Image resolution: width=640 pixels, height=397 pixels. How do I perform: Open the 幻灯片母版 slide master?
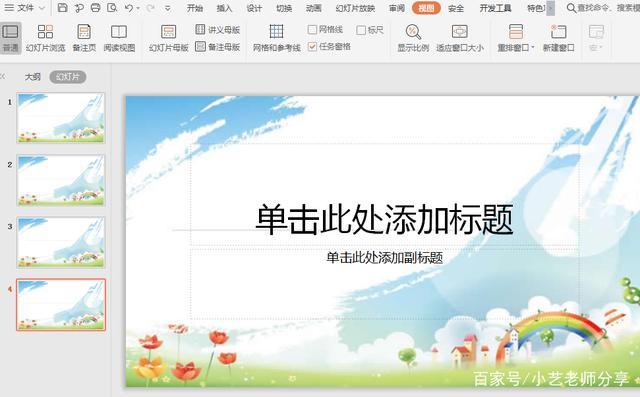(169, 38)
